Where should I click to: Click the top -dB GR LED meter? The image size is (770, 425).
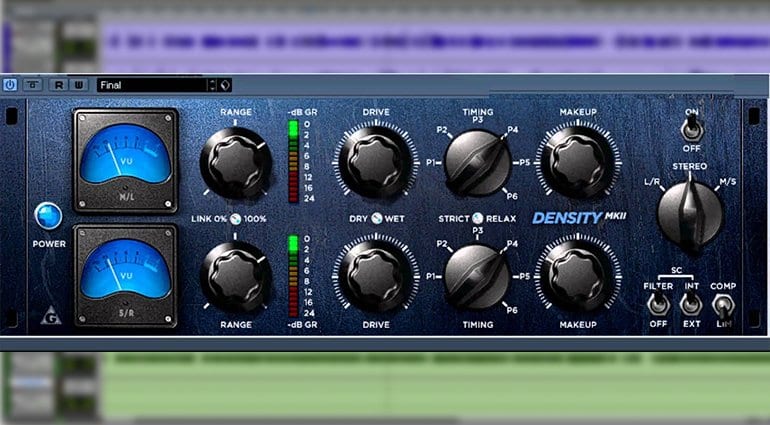pyautogui.click(x=294, y=162)
